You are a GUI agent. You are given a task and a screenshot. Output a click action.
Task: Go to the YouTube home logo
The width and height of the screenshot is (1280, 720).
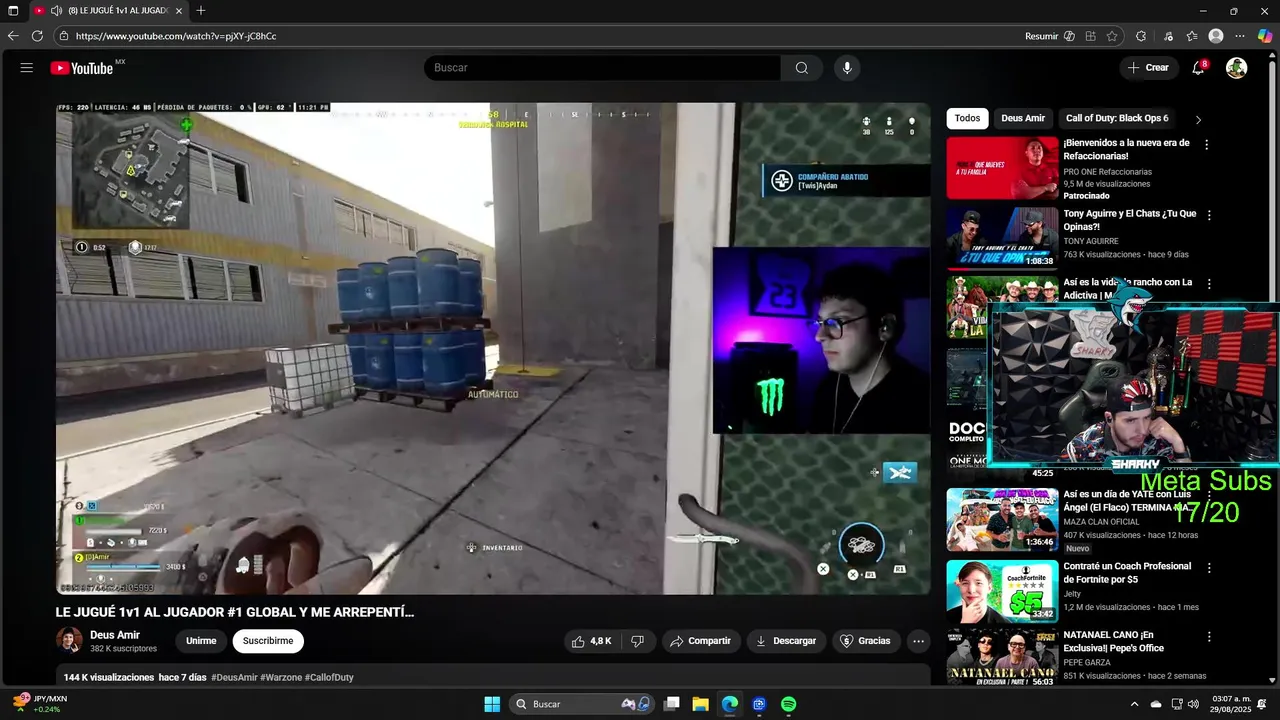(x=82, y=68)
